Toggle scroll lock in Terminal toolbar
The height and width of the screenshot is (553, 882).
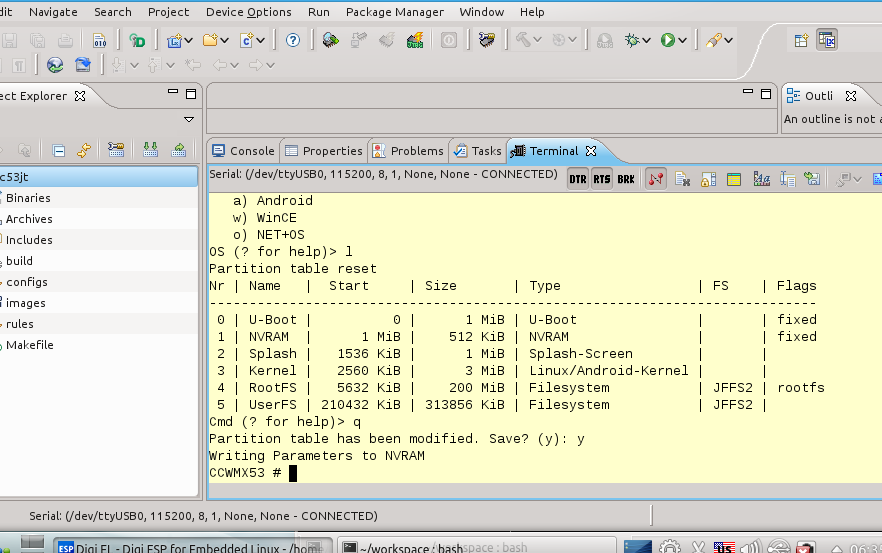(x=708, y=179)
